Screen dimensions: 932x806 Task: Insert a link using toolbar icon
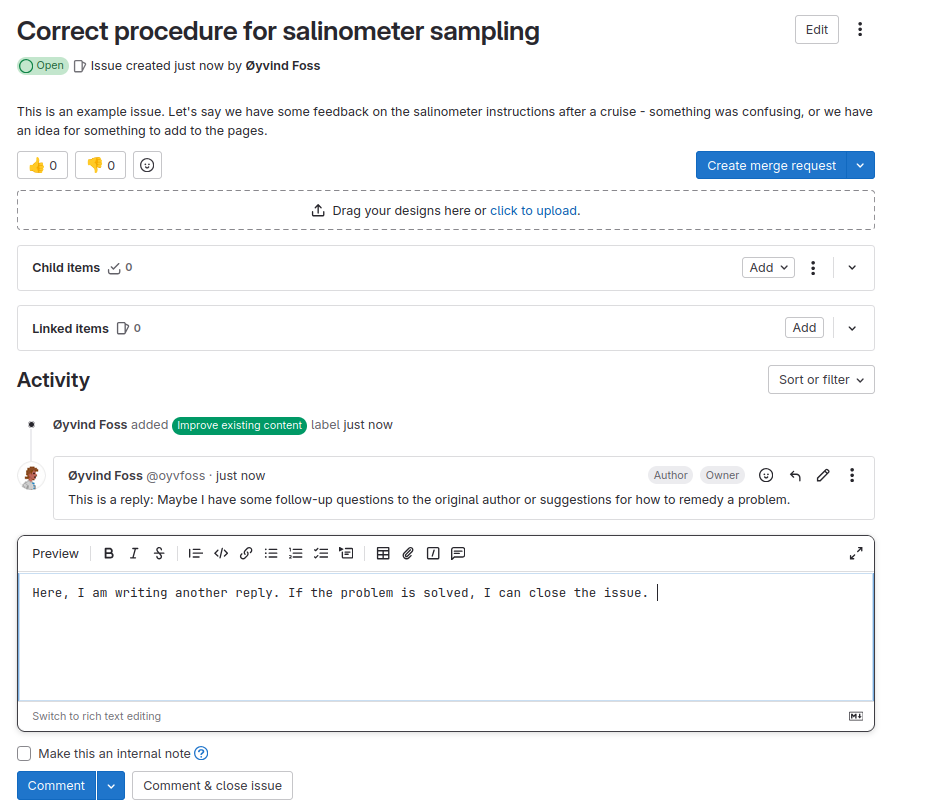[246, 553]
